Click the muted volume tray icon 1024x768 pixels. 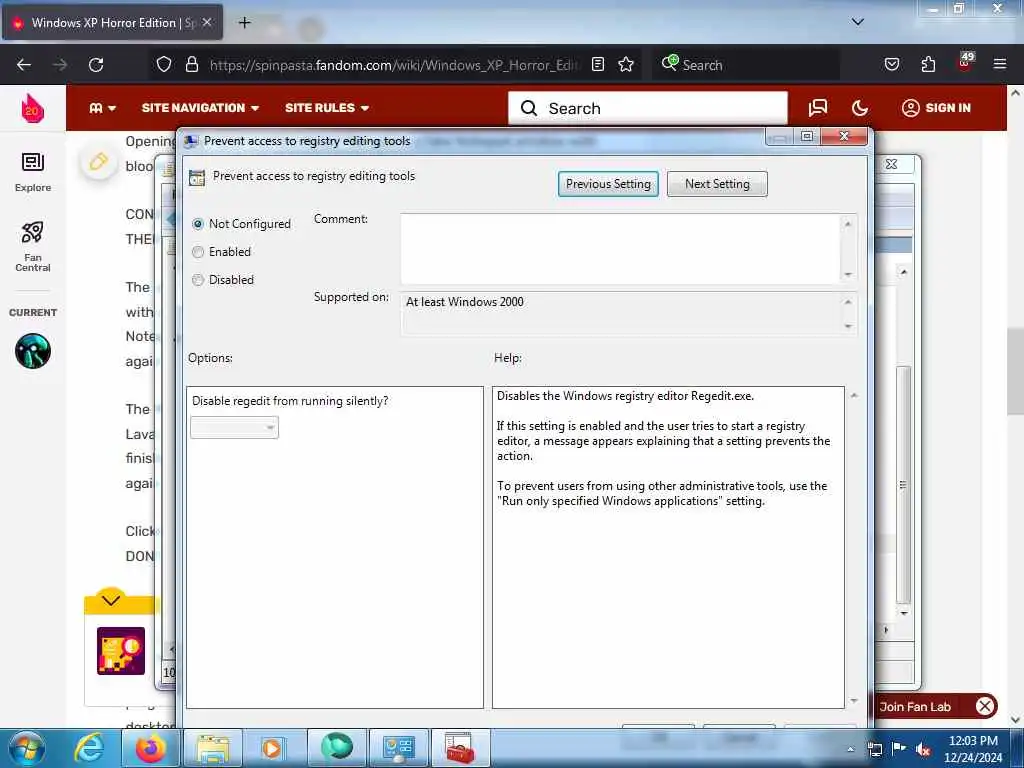coord(923,749)
